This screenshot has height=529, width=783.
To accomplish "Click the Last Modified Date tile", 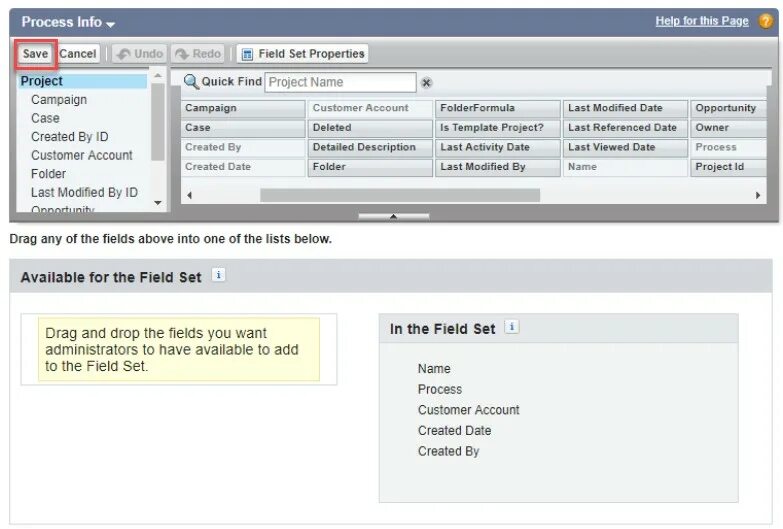I will coord(626,108).
